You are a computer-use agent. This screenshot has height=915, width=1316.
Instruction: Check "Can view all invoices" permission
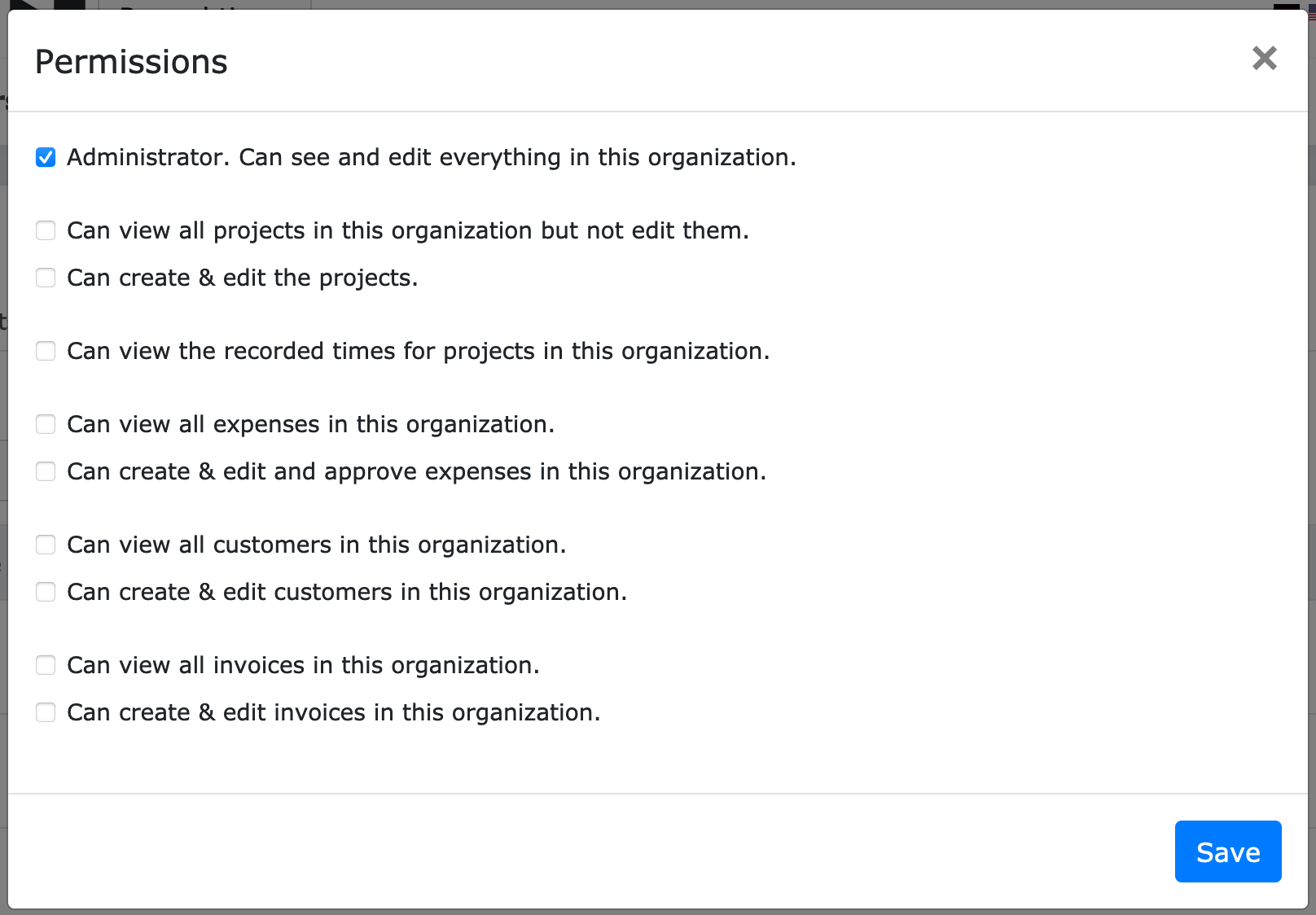pos(46,665)
